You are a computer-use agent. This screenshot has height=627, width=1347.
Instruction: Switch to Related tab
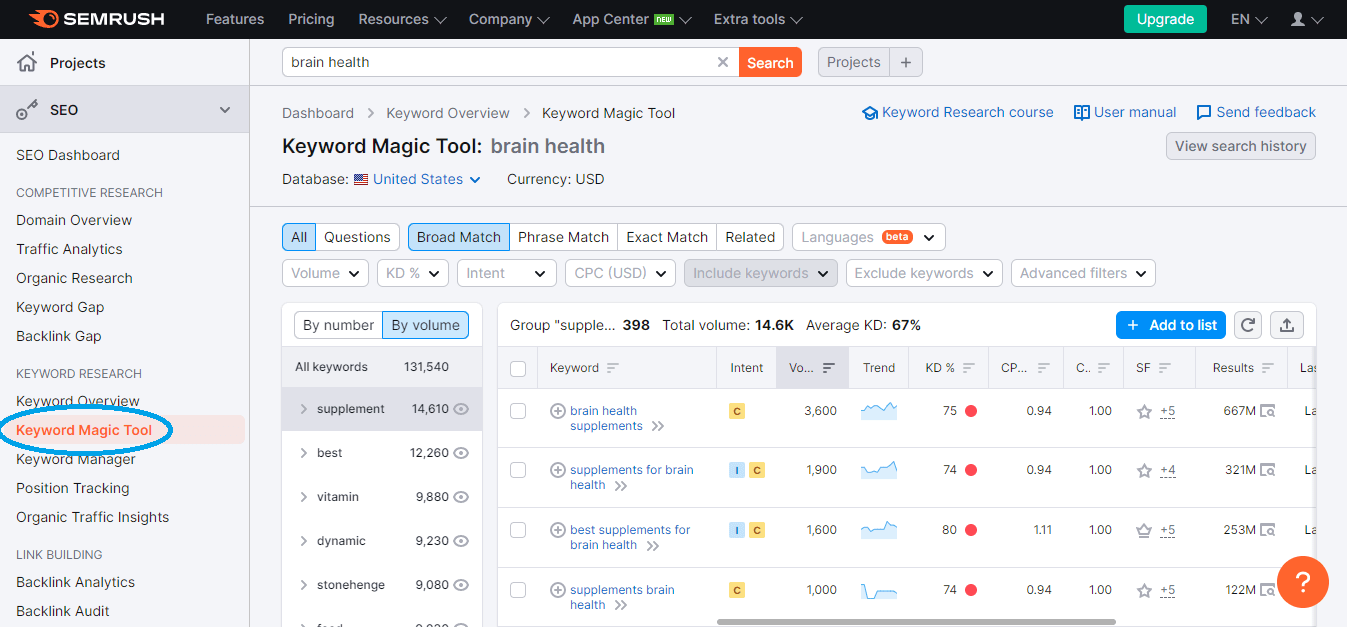(x=750, y=237)
